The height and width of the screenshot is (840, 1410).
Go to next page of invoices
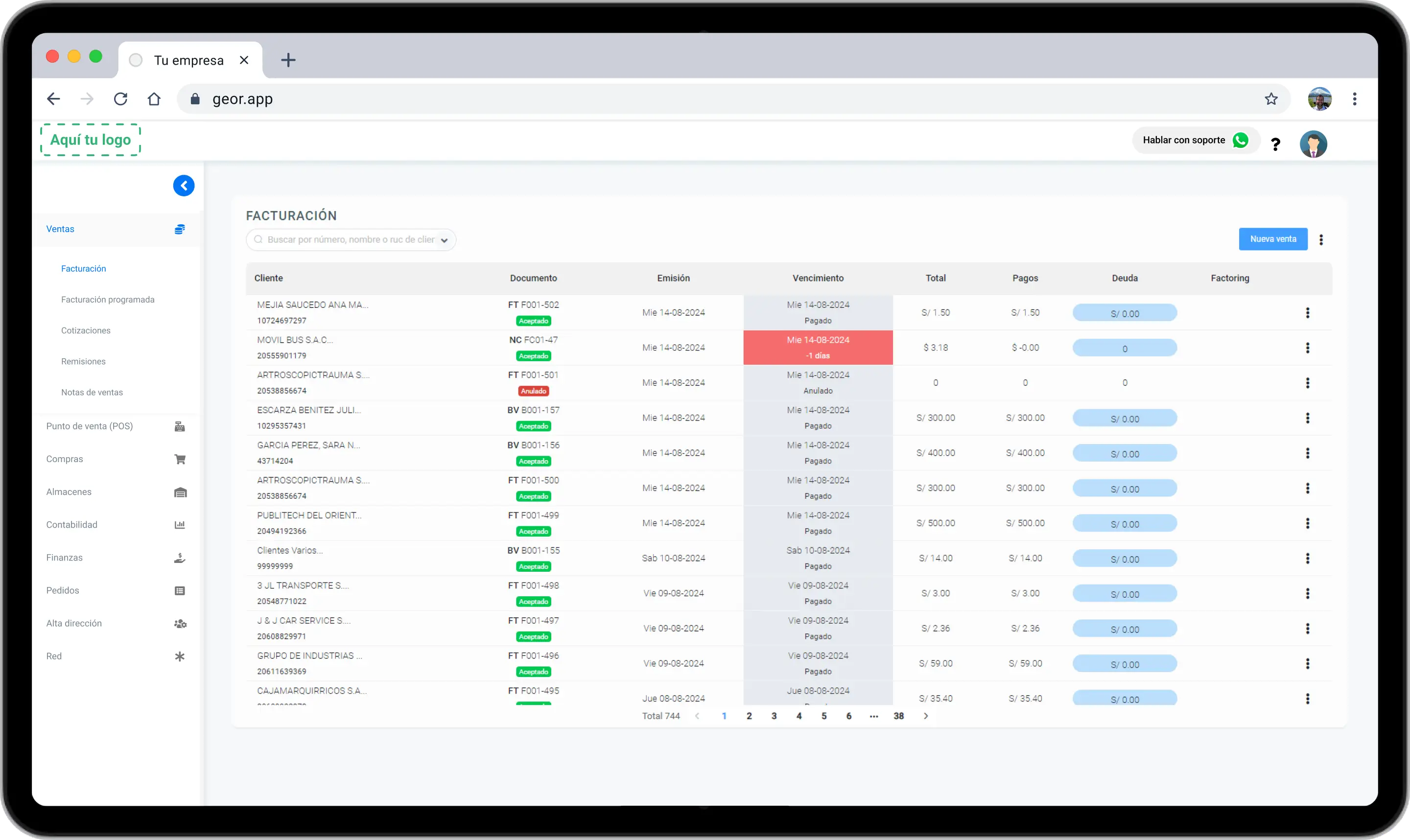click(x=925, y=716)
